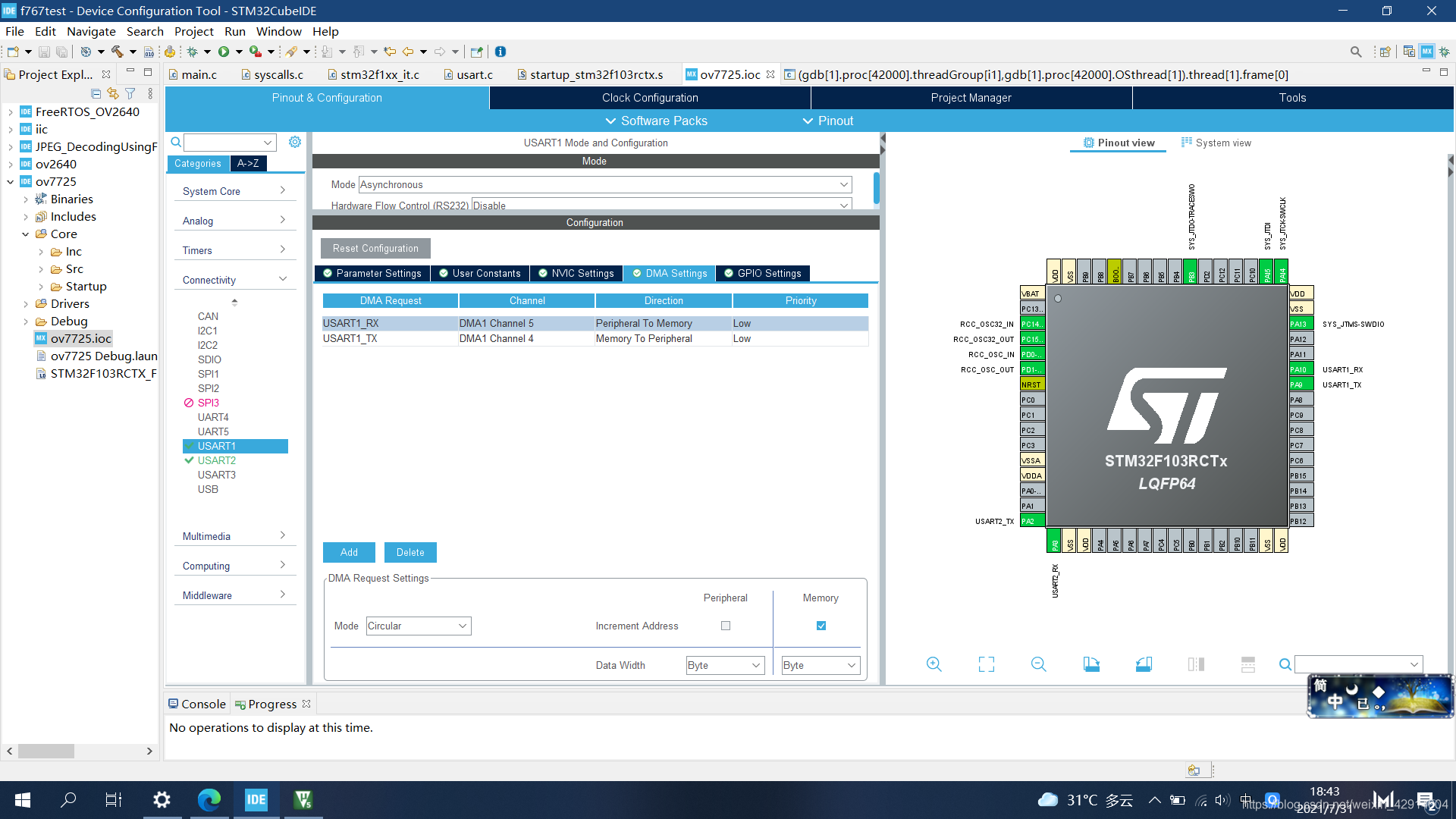1456x819 pixels.
Task: Open Windows Start menu
Action: [23, 800]
